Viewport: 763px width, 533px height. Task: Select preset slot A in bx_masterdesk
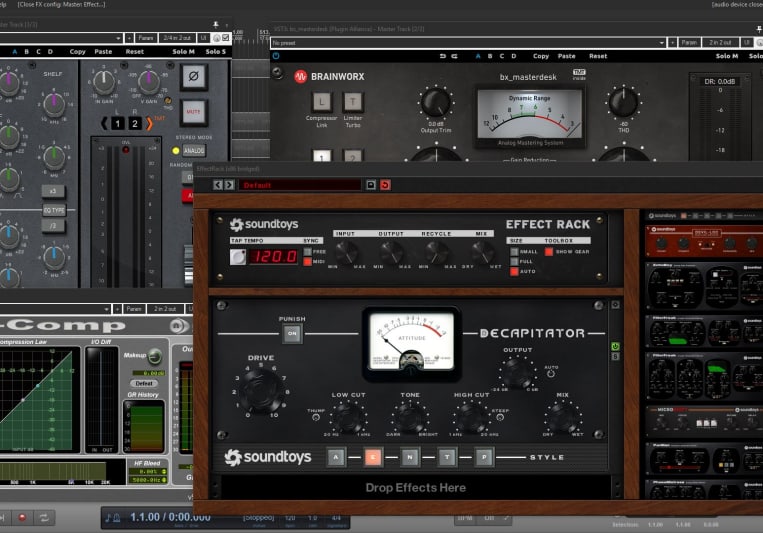(478, 56)
